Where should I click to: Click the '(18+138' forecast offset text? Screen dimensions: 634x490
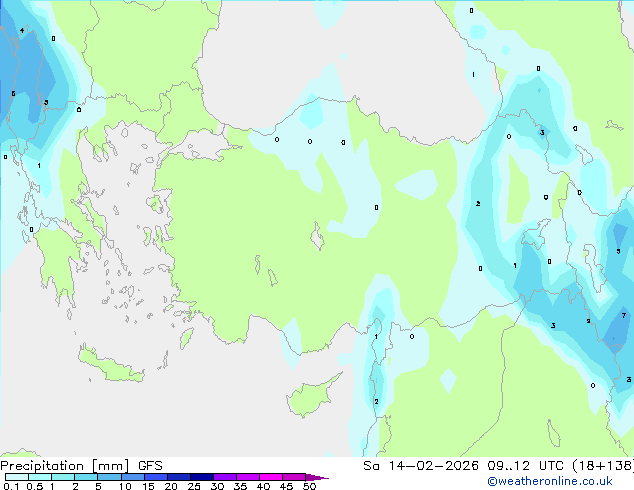click(603, 466)
